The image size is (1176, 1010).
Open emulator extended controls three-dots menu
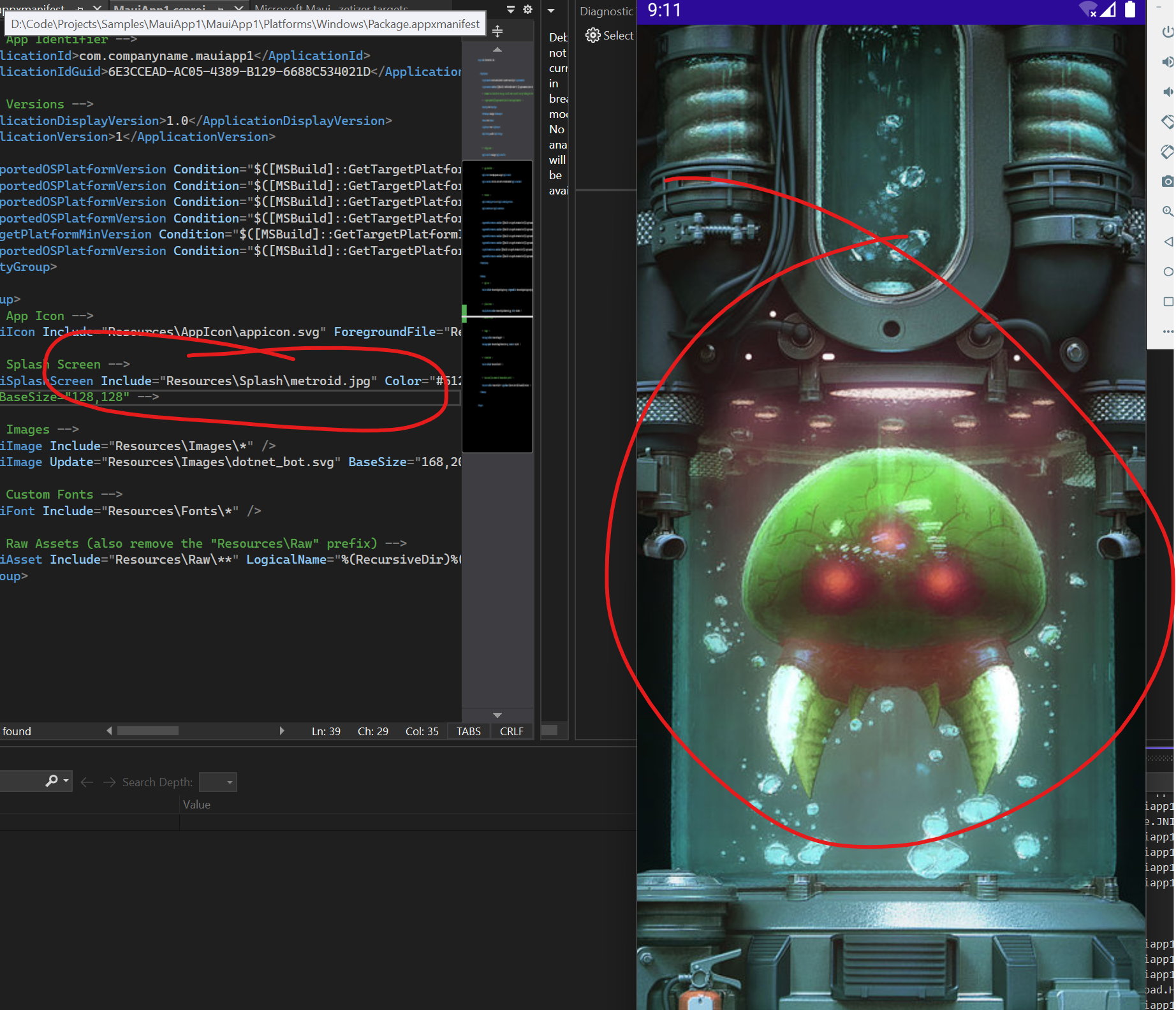click(1168, 332)
